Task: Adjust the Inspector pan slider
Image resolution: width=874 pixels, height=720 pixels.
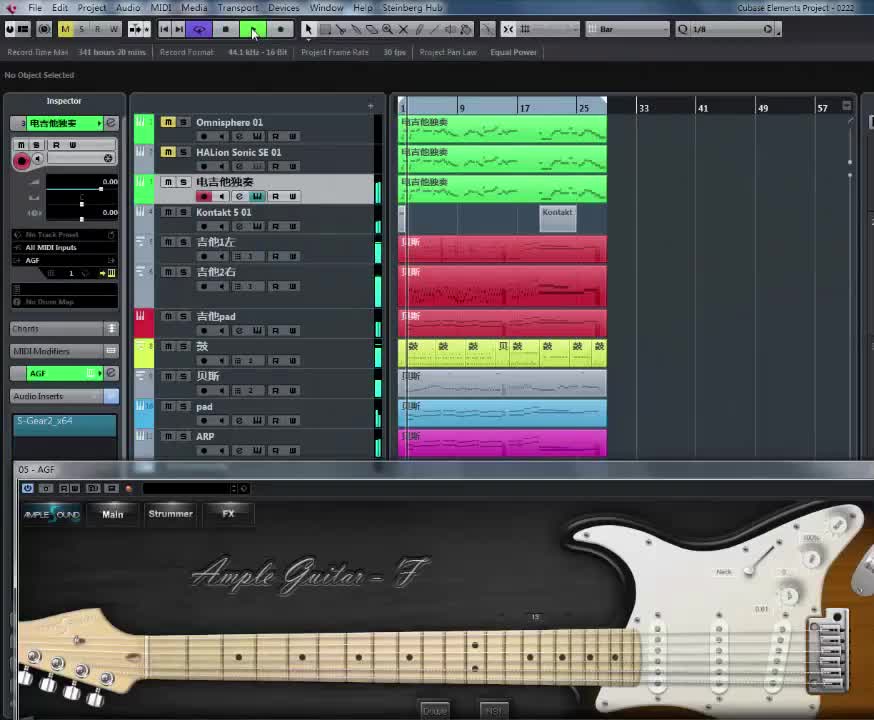Action: click(x=81, y=204)
